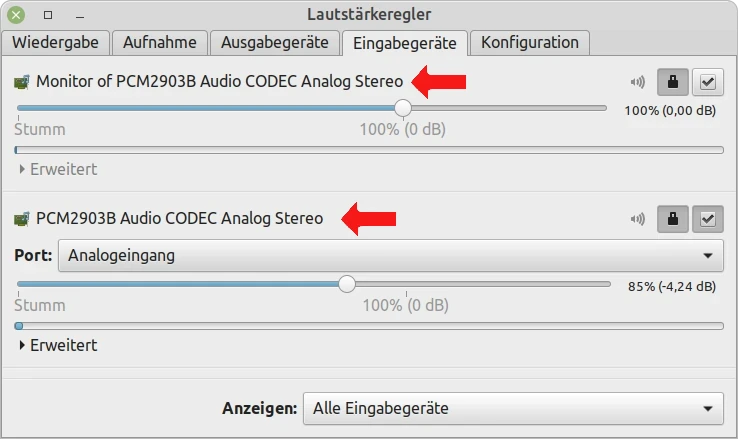This screenshot has width=738, height=439.
Task: Set PCM2903B Audio CODEC as fallback device
Action: point(708,218)
